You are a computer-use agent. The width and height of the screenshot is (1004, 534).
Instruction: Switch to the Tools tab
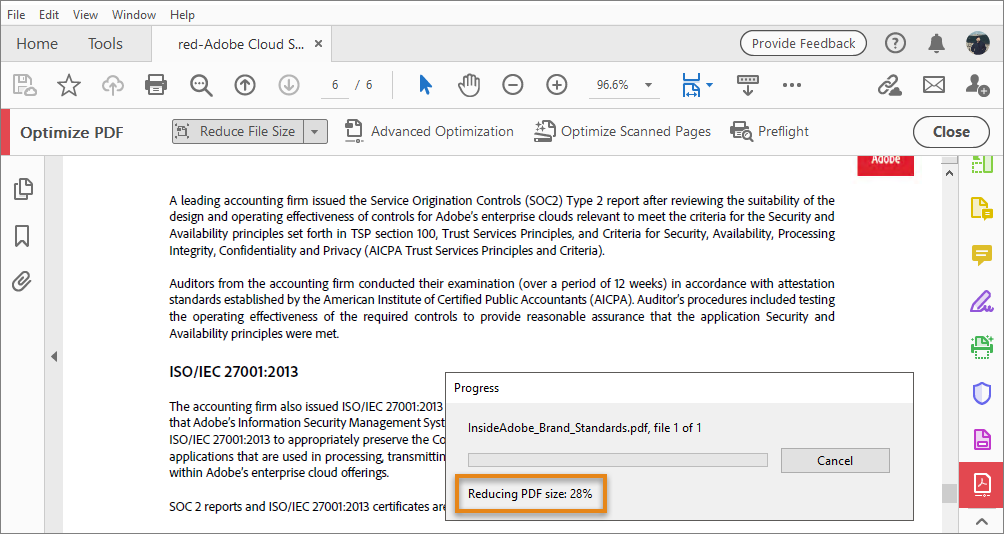106,44
